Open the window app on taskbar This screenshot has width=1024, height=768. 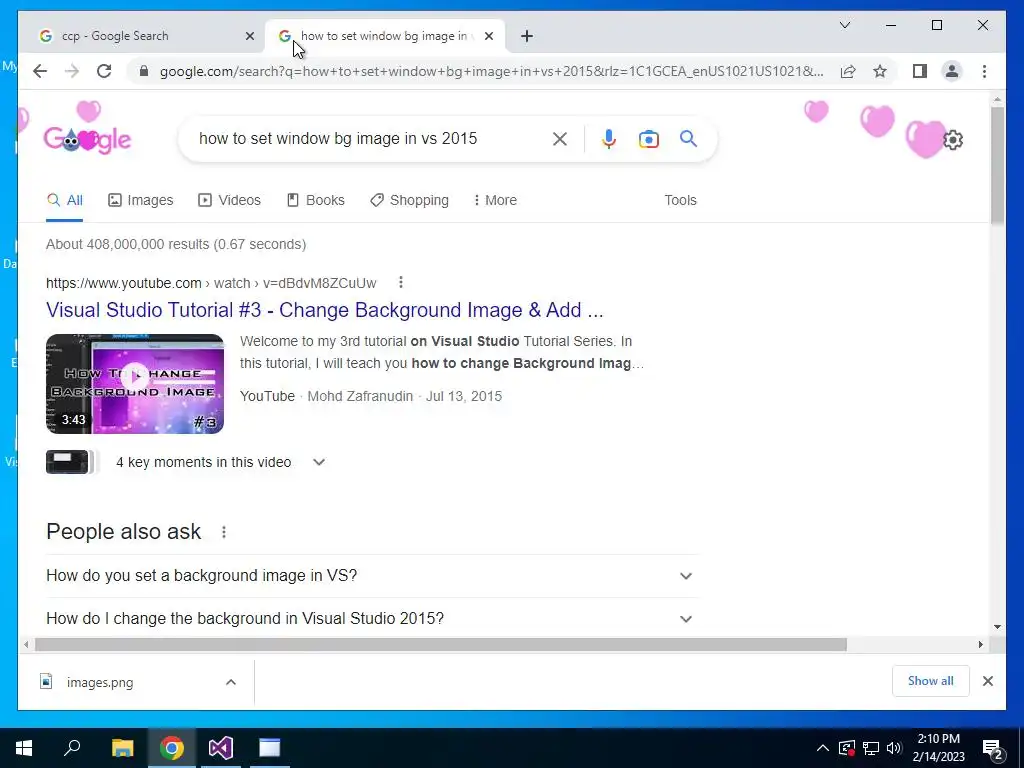(x=270, y=748)
